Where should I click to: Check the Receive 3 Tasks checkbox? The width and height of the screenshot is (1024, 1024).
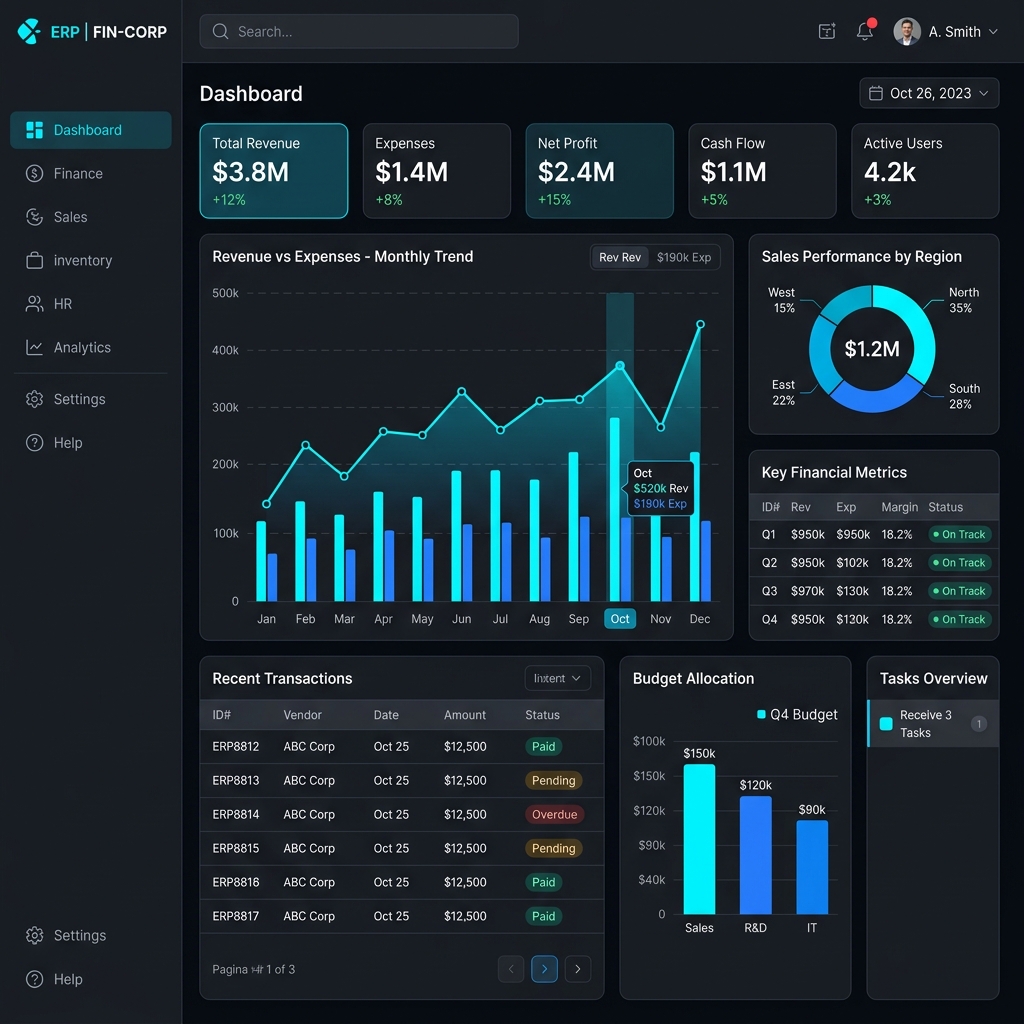[x=886, y=724]
